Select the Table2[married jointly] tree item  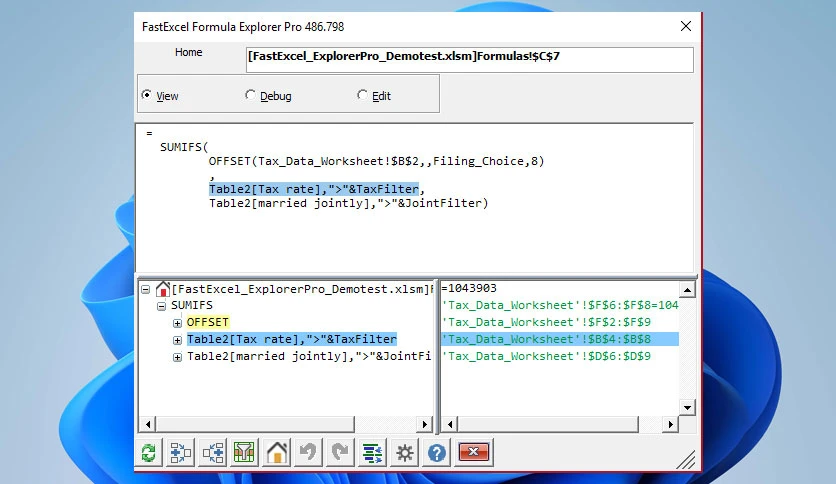coord(309,356)
